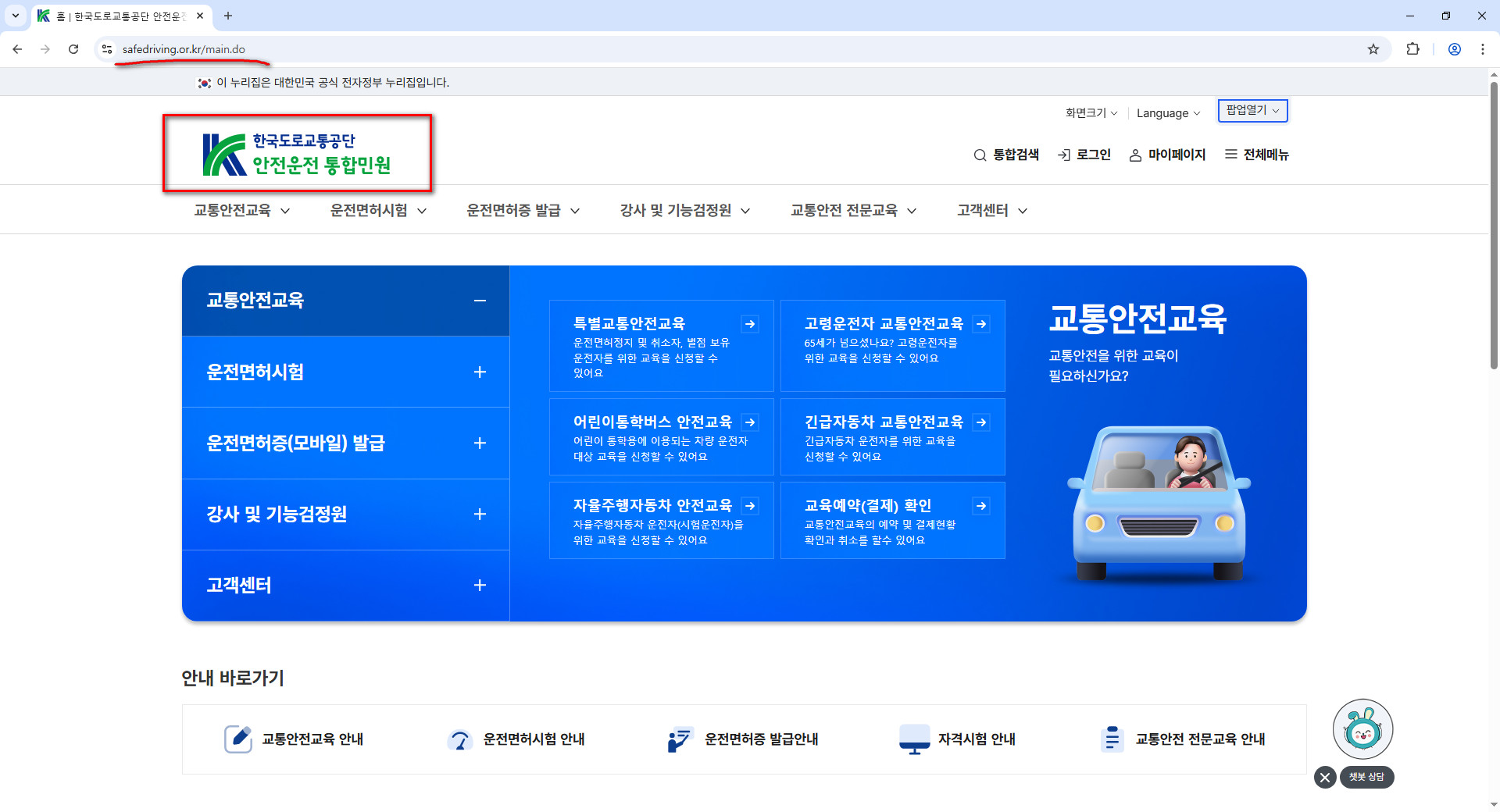Bookmark this page with the star icon
1500x812 pixels.
point(1373,49)
